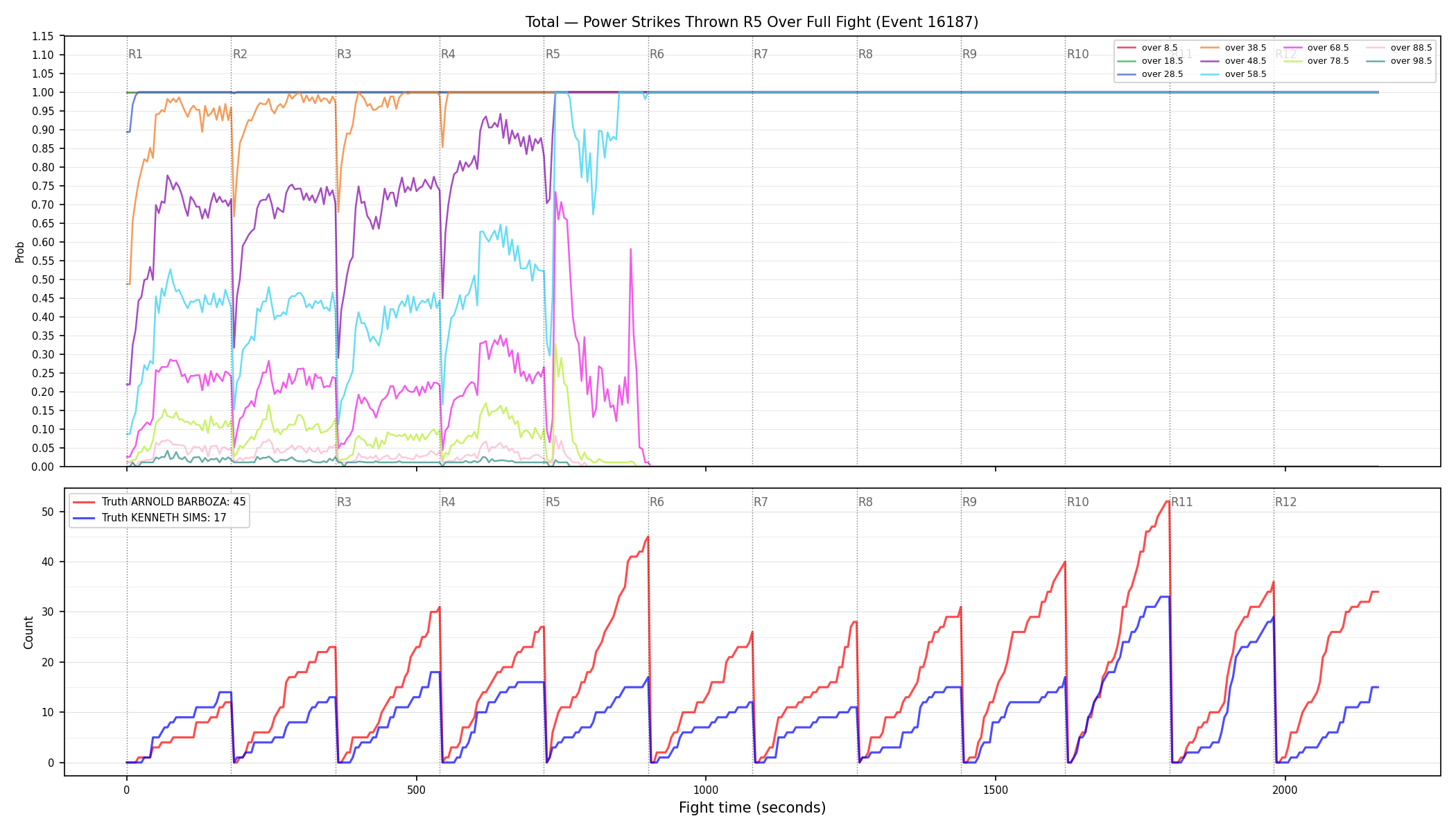
Task: Click the 50 tick on the Count axis
Action: point(48,512)
